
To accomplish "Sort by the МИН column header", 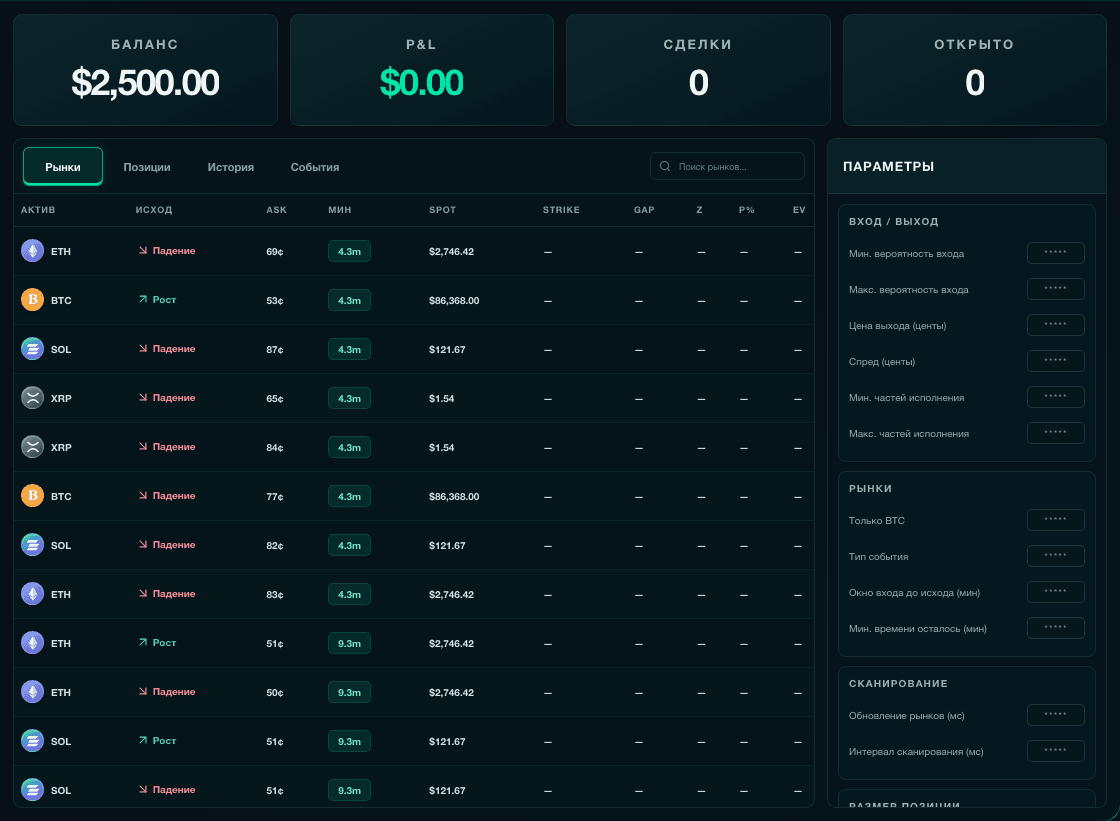I will [x=340, y=210].
